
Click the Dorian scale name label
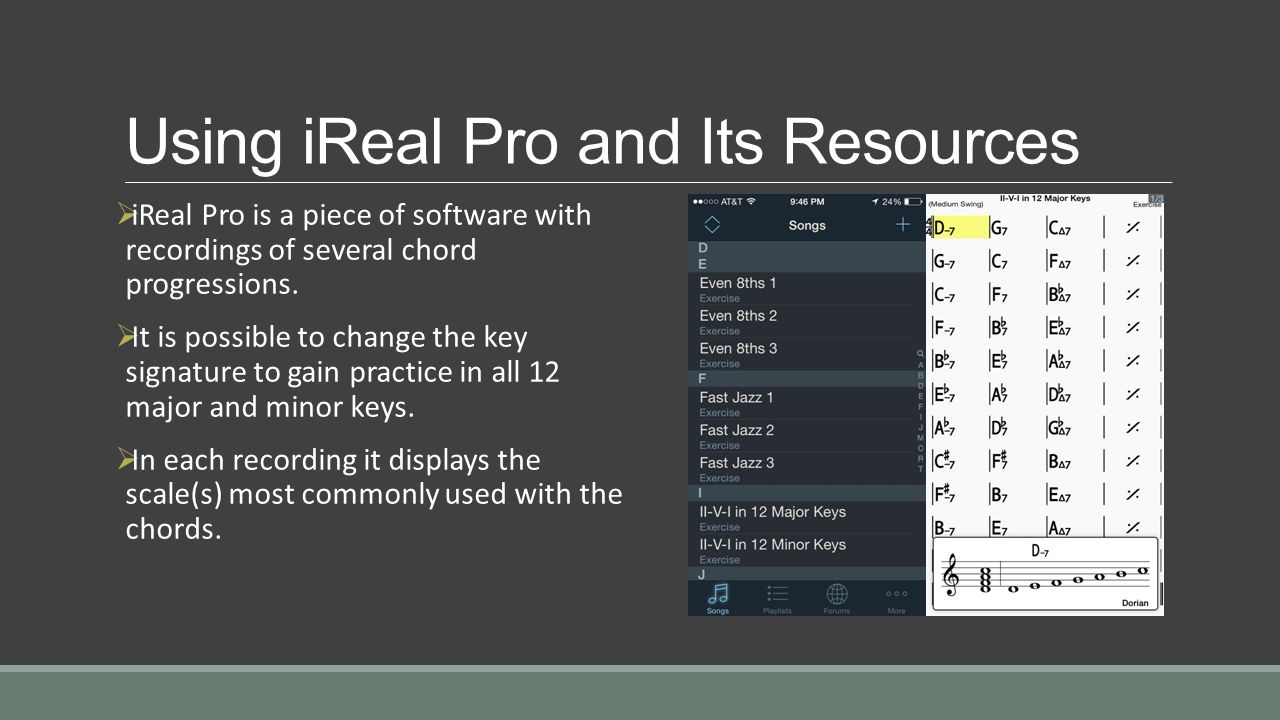pyautogui.click(x=1136, y=603)
